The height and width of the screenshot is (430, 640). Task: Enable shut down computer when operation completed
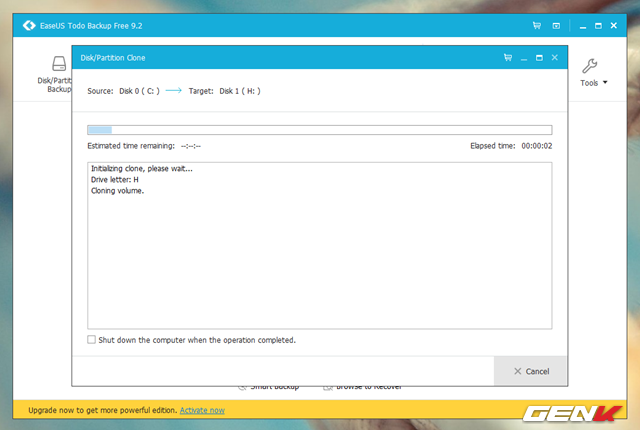[x=91, y=339]
